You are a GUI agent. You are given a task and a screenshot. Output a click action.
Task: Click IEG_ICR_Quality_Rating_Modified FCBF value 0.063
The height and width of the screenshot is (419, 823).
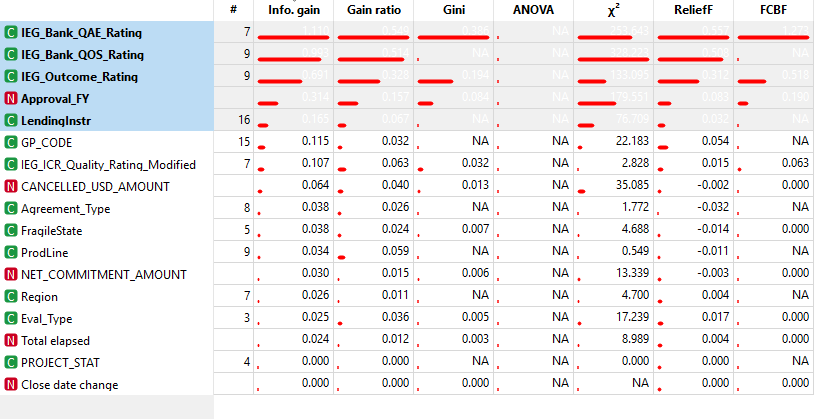click(x=795, y=163)
